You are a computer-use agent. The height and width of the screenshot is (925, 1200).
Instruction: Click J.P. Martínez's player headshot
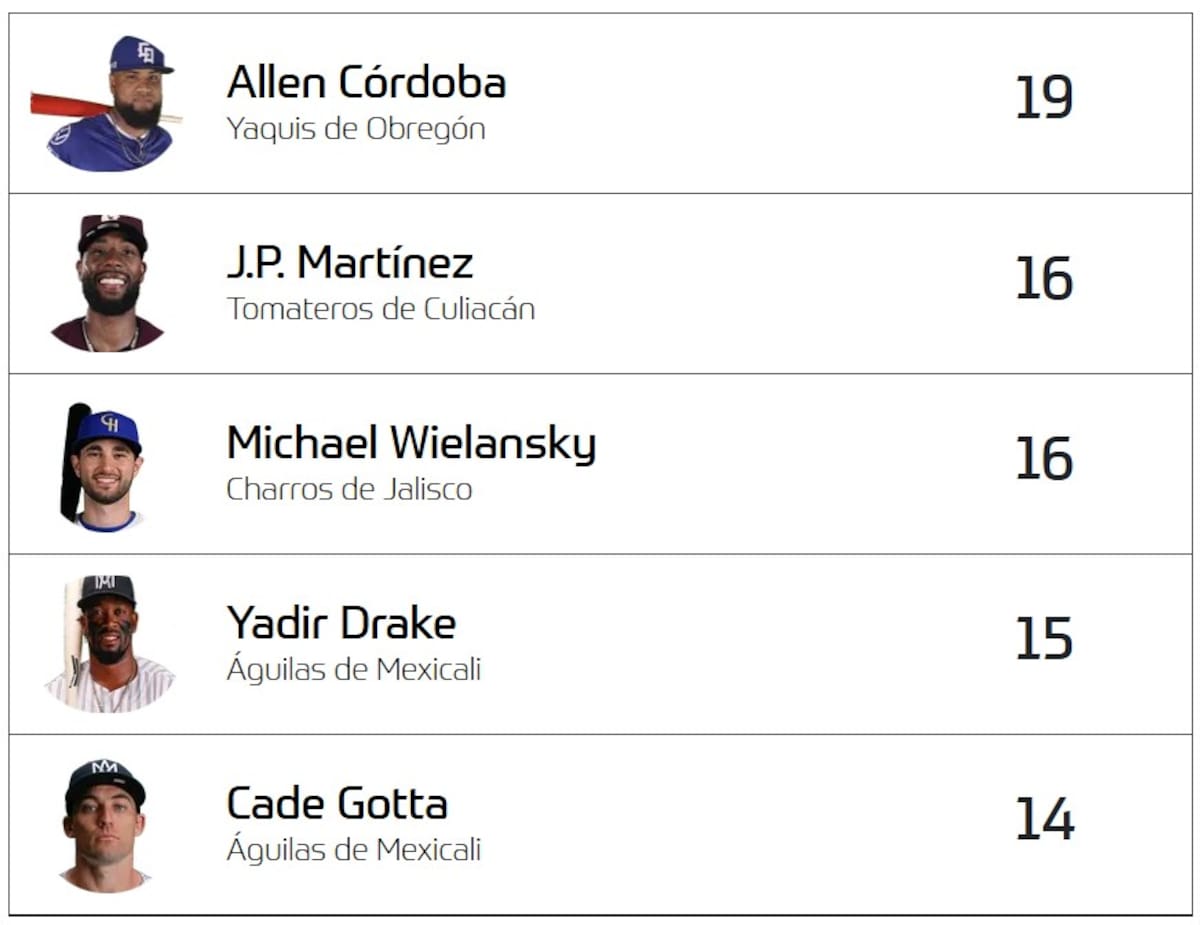(x=109, y=284)
